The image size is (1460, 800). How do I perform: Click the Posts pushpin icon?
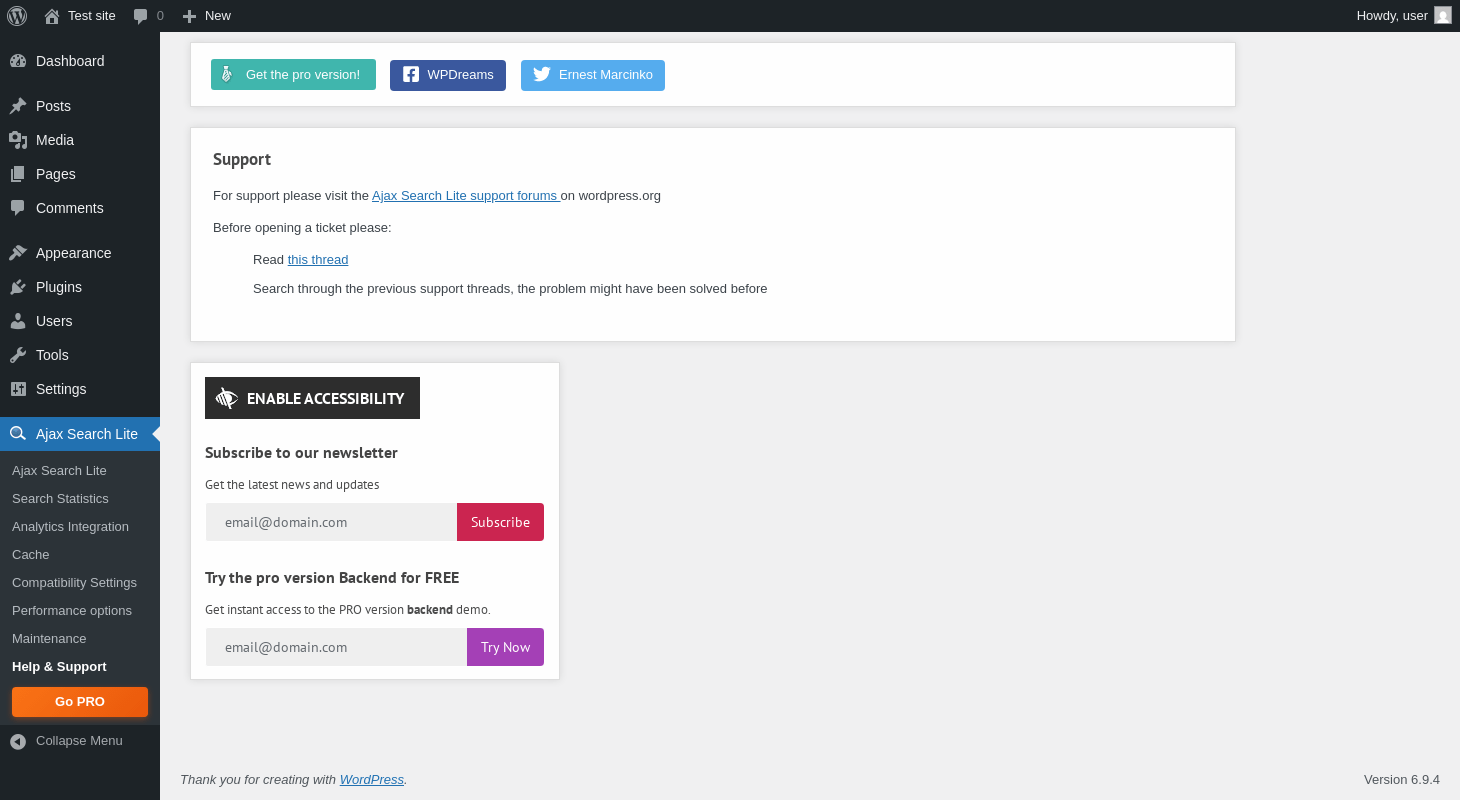point(18,106)
